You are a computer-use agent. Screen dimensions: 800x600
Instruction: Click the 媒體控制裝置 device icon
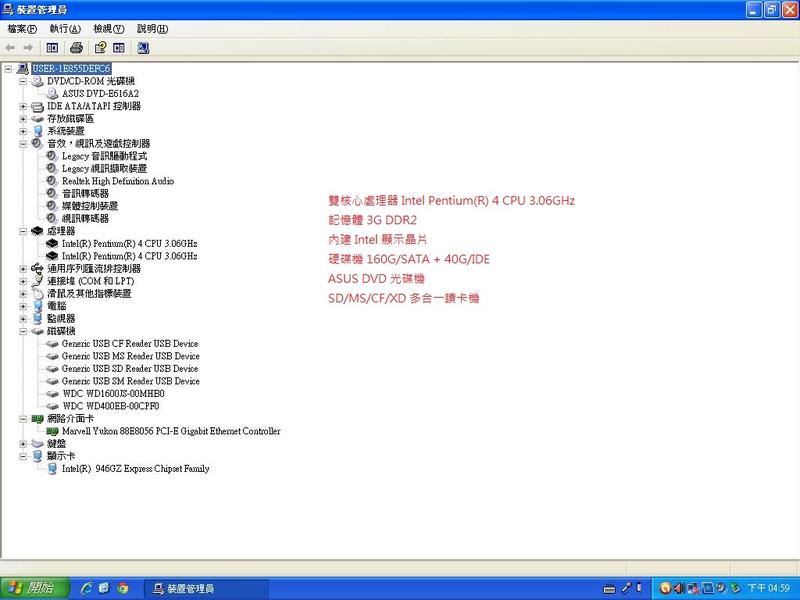coord(52,206)
